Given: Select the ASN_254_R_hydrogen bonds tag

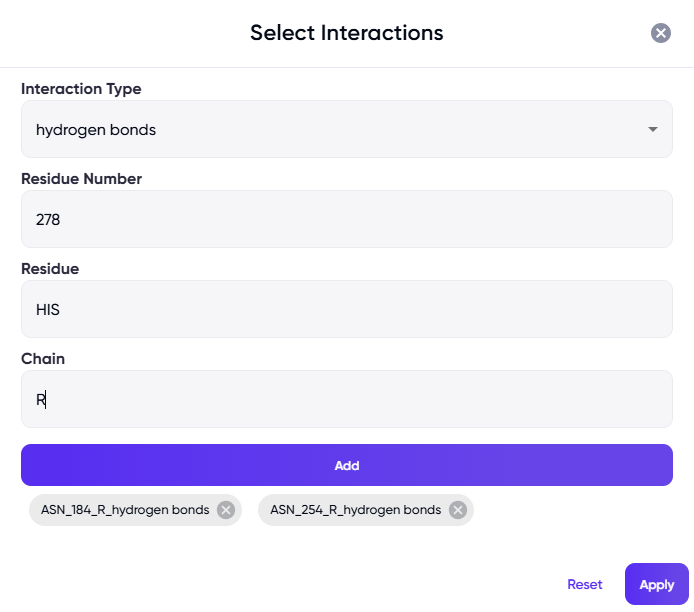Looking at the screenshot, I should [x=355, y=510].
